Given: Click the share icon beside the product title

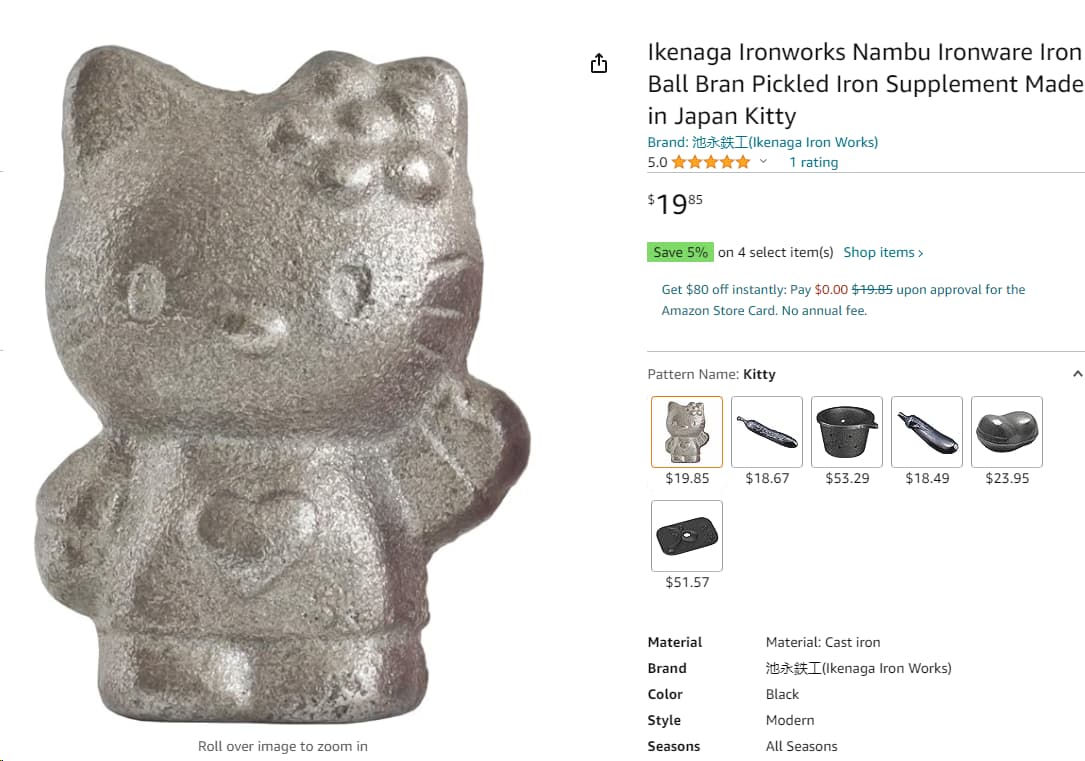Looking at the screenshot, I should (x=599, y=64).
